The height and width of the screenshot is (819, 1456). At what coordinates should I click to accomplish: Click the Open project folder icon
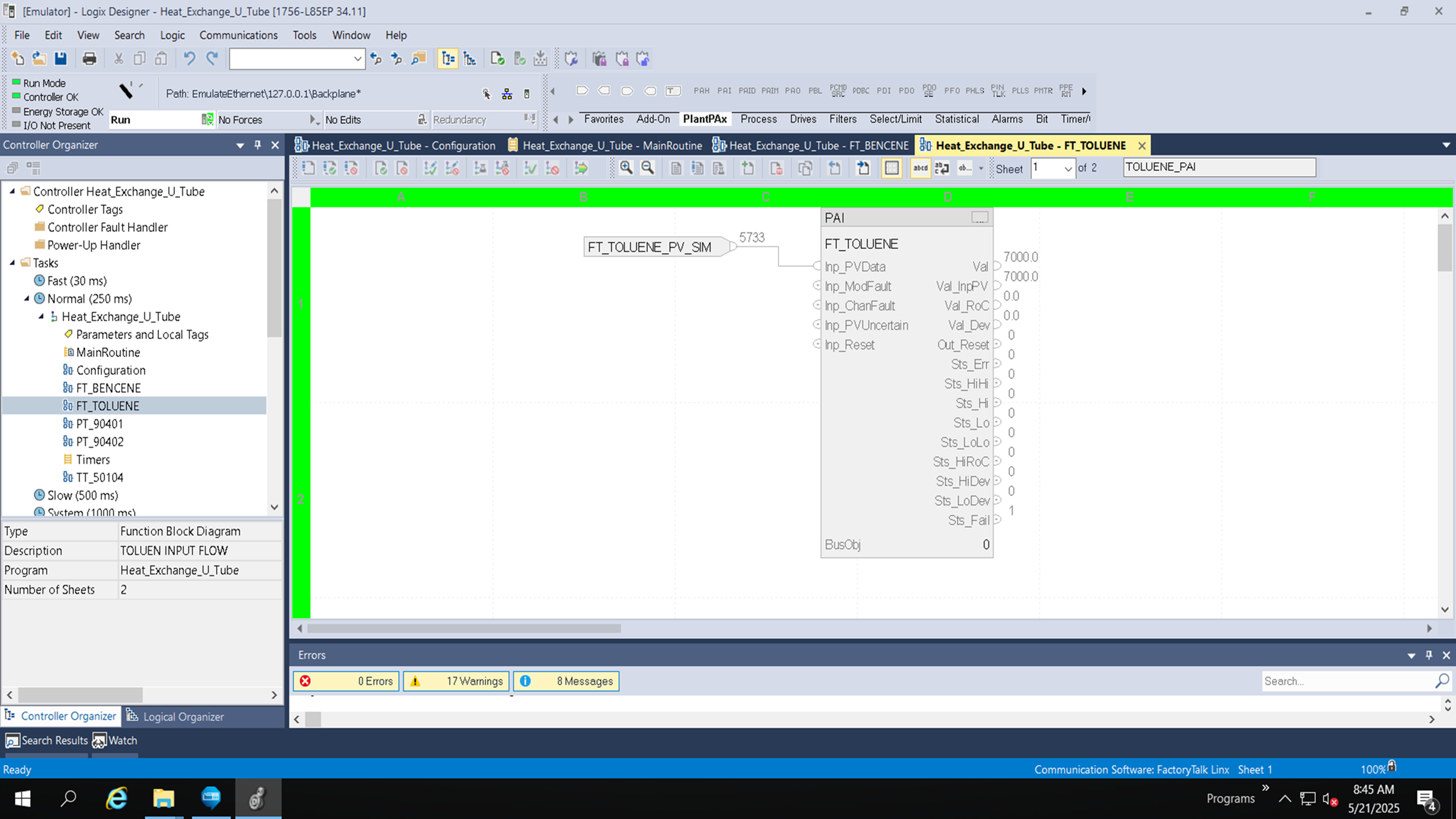coord(39,58)
